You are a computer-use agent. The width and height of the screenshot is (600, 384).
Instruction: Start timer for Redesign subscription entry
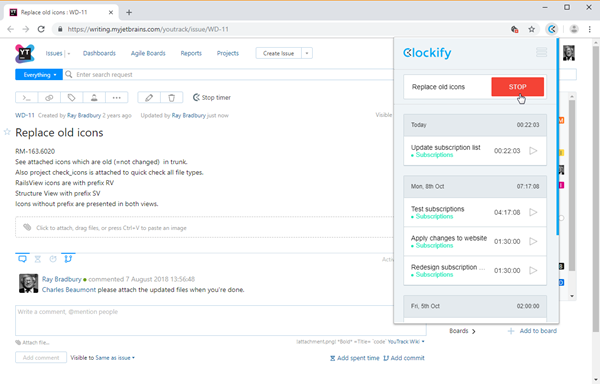(x=533, y=270)
